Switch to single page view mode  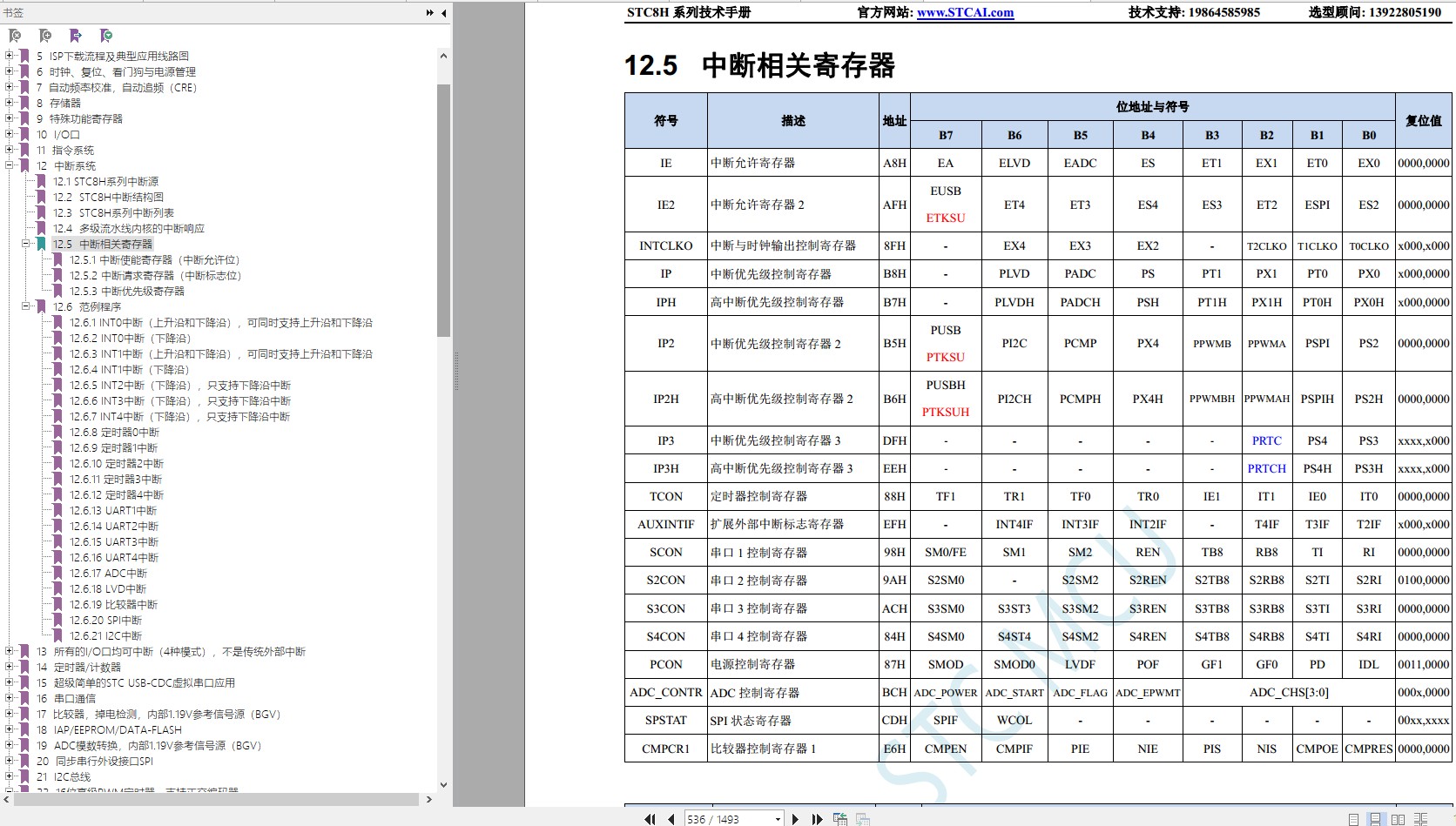point(1353,819)
